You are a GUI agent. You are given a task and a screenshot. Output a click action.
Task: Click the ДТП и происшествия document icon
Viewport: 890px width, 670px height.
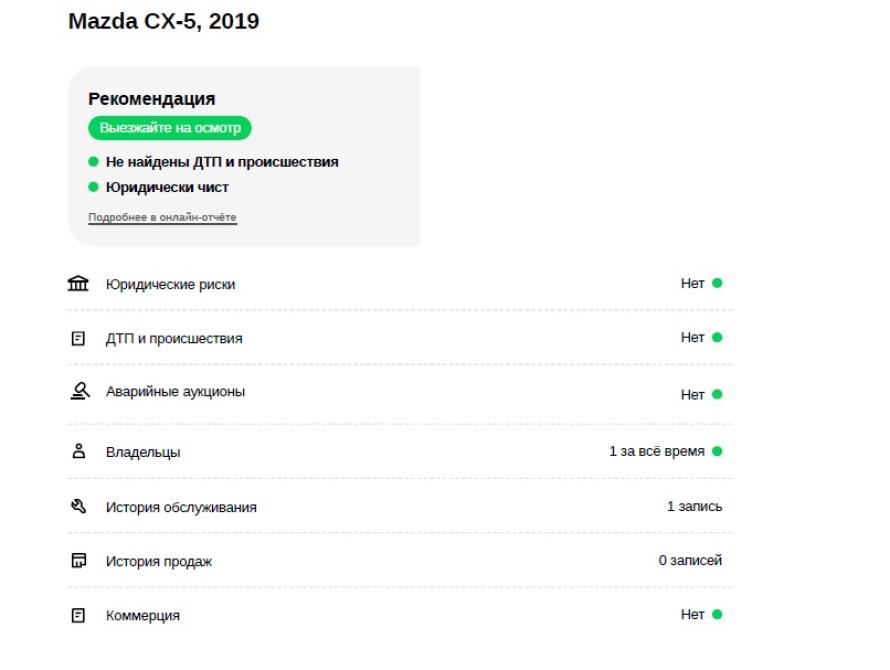point(78,338)
